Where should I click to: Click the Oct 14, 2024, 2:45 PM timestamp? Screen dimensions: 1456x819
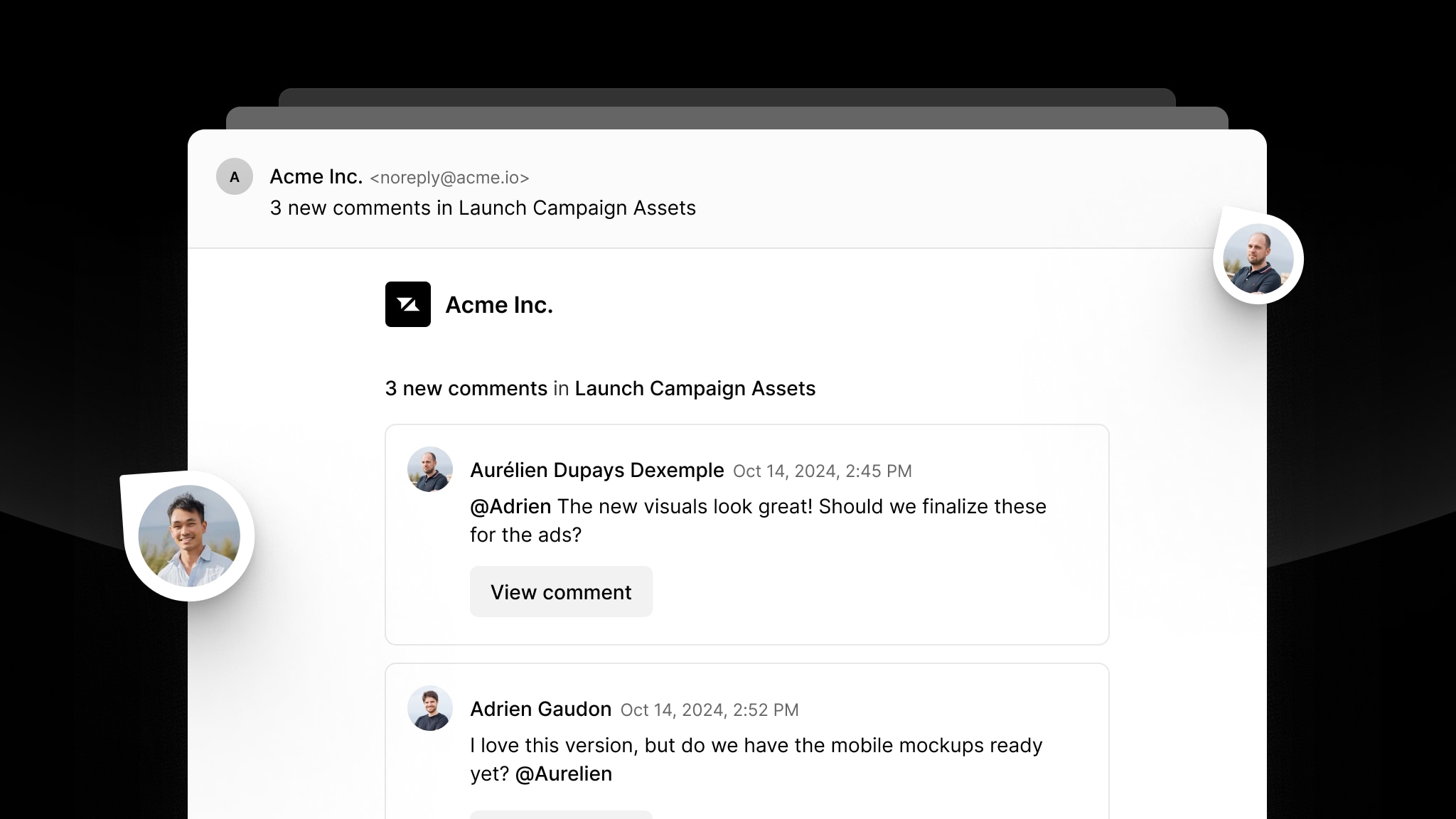(822, 471)
